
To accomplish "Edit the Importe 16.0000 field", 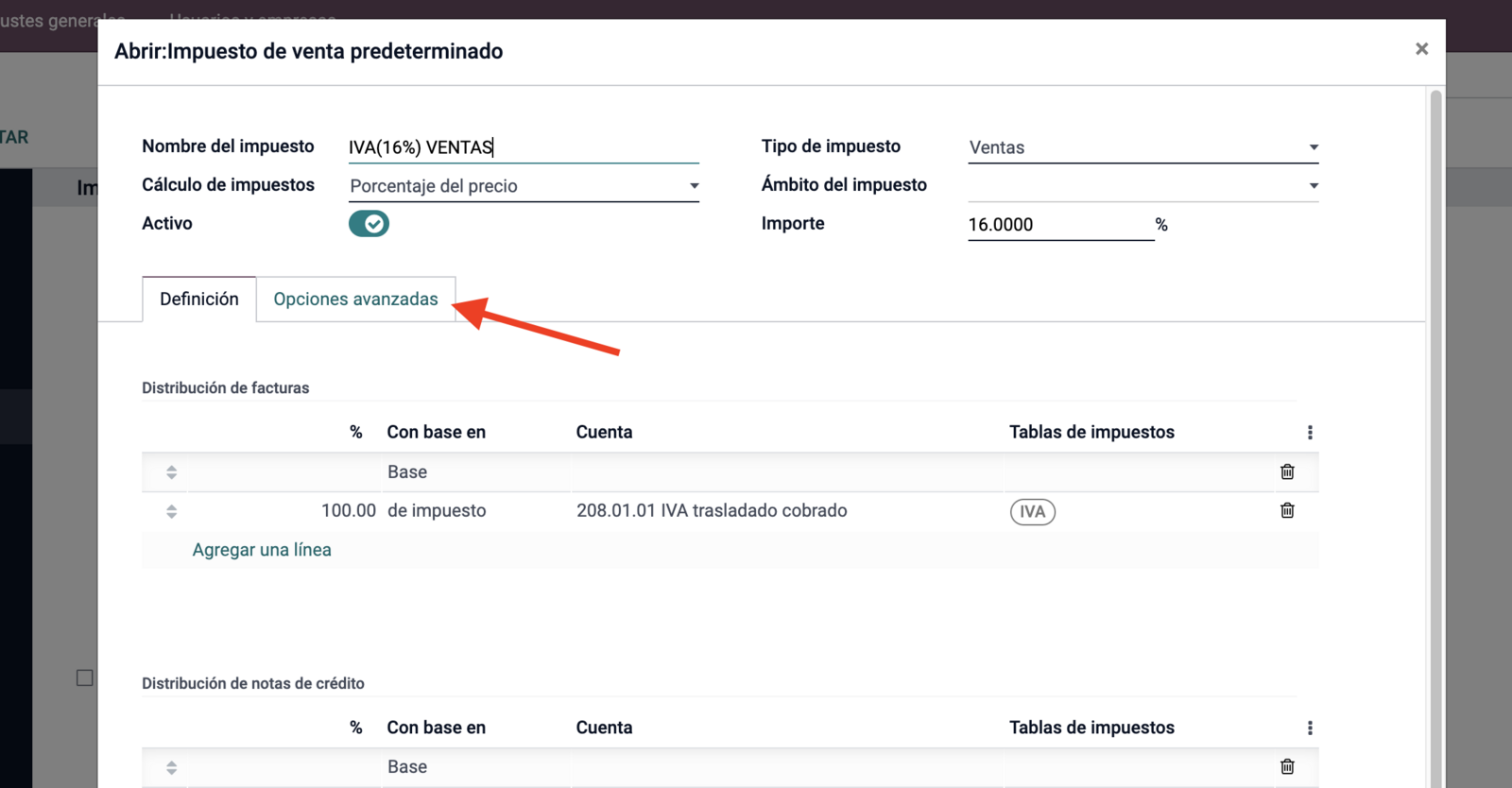I will pyautogui.click(x=1060, y=225).
